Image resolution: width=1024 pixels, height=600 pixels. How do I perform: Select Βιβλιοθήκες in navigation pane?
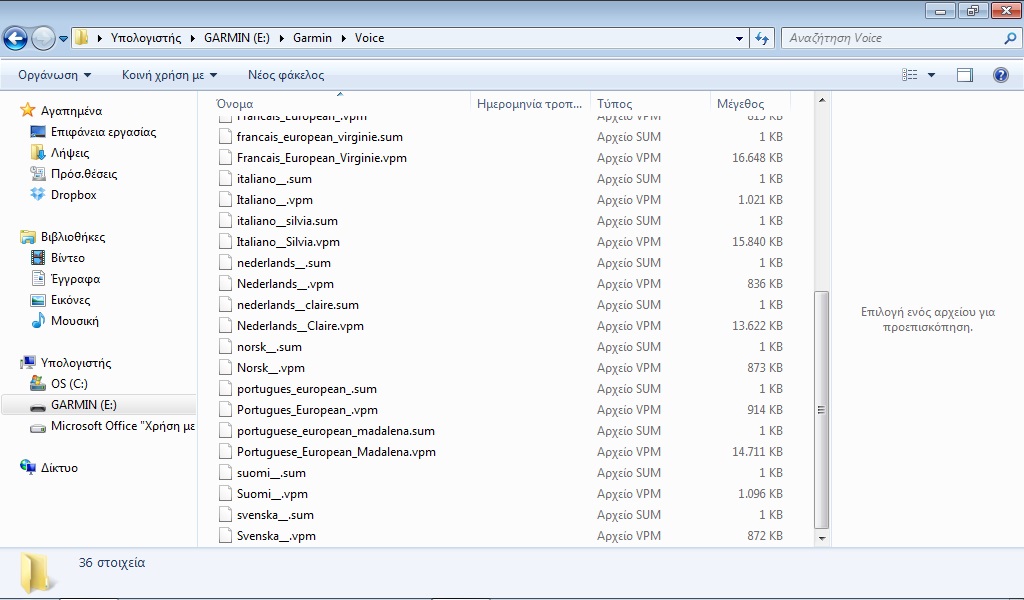[x=63, y=237]
